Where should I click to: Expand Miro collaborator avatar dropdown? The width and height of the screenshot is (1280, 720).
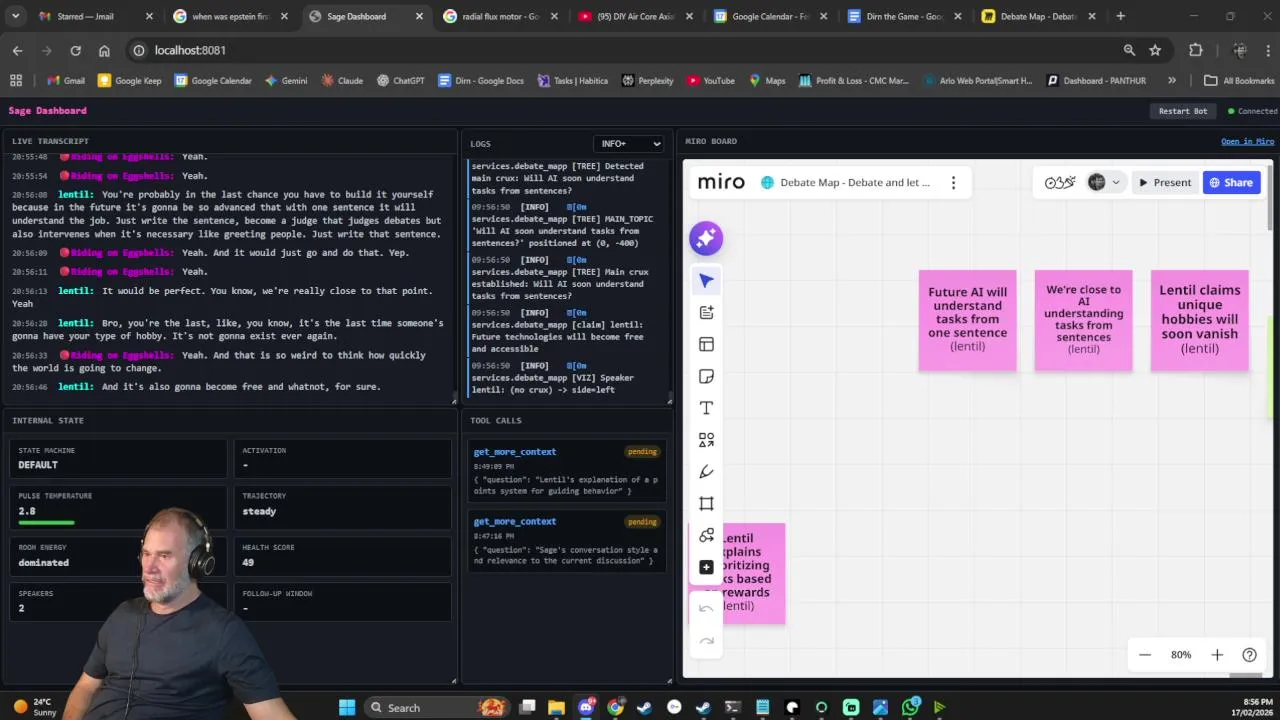pyautogui.click(x=1116, y=182)
